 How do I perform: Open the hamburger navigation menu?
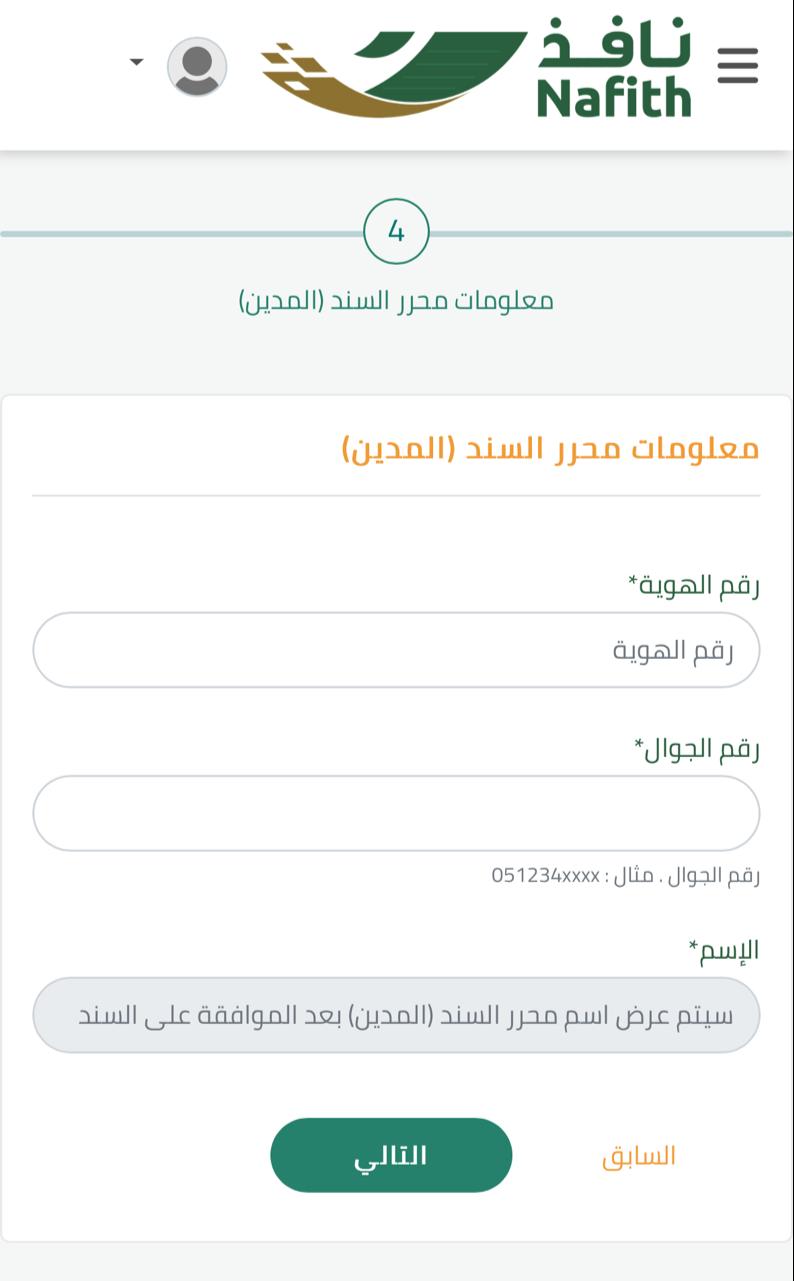pos(738,66)
